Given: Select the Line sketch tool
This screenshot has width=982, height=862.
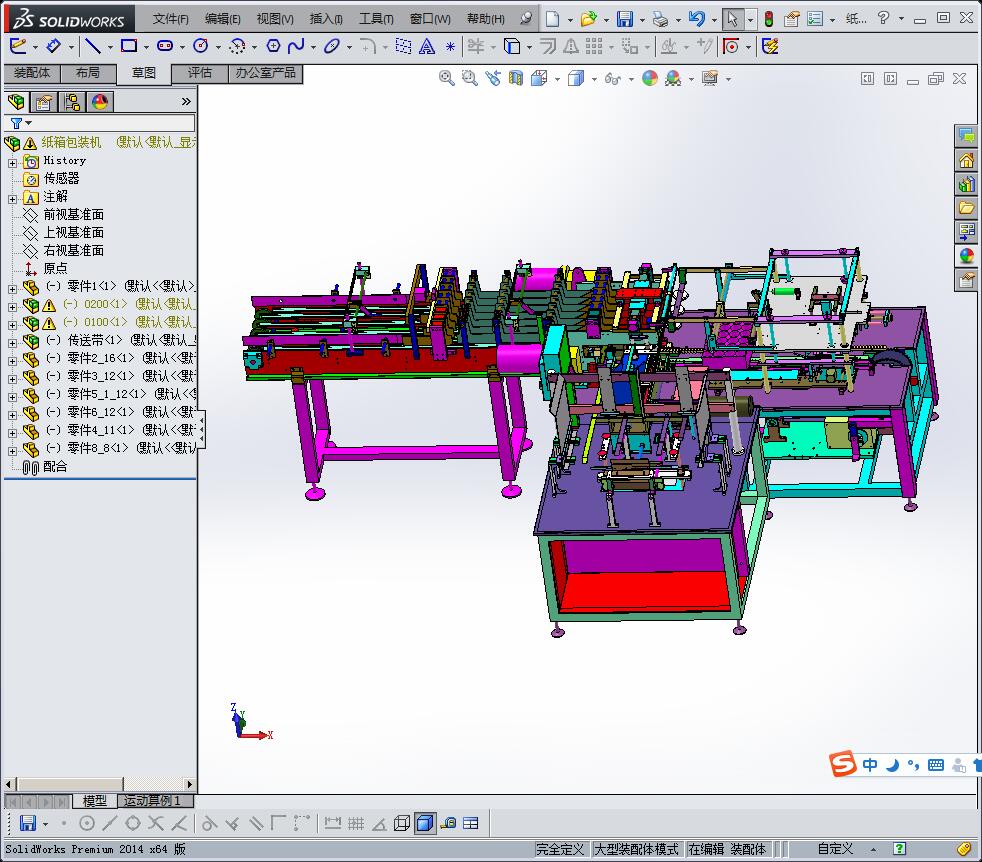Looking at the screenshot, I should pos(92,46).
